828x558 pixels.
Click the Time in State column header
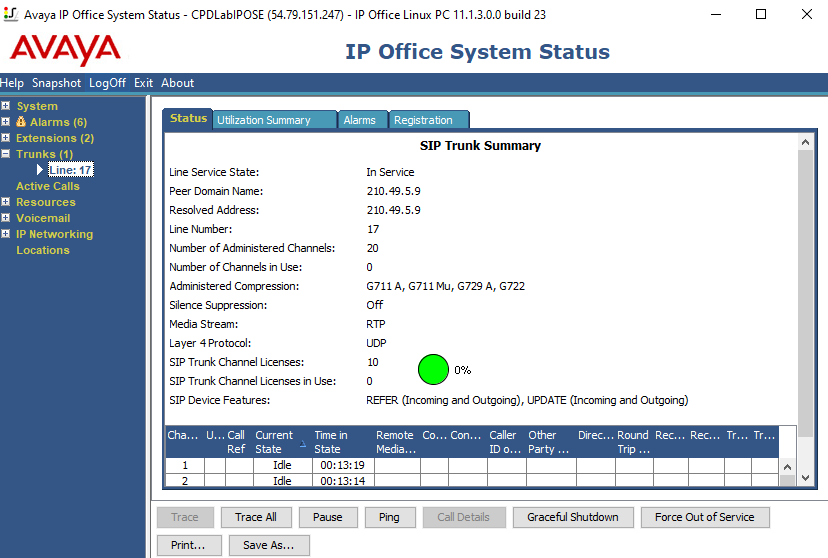coord(343,442)
